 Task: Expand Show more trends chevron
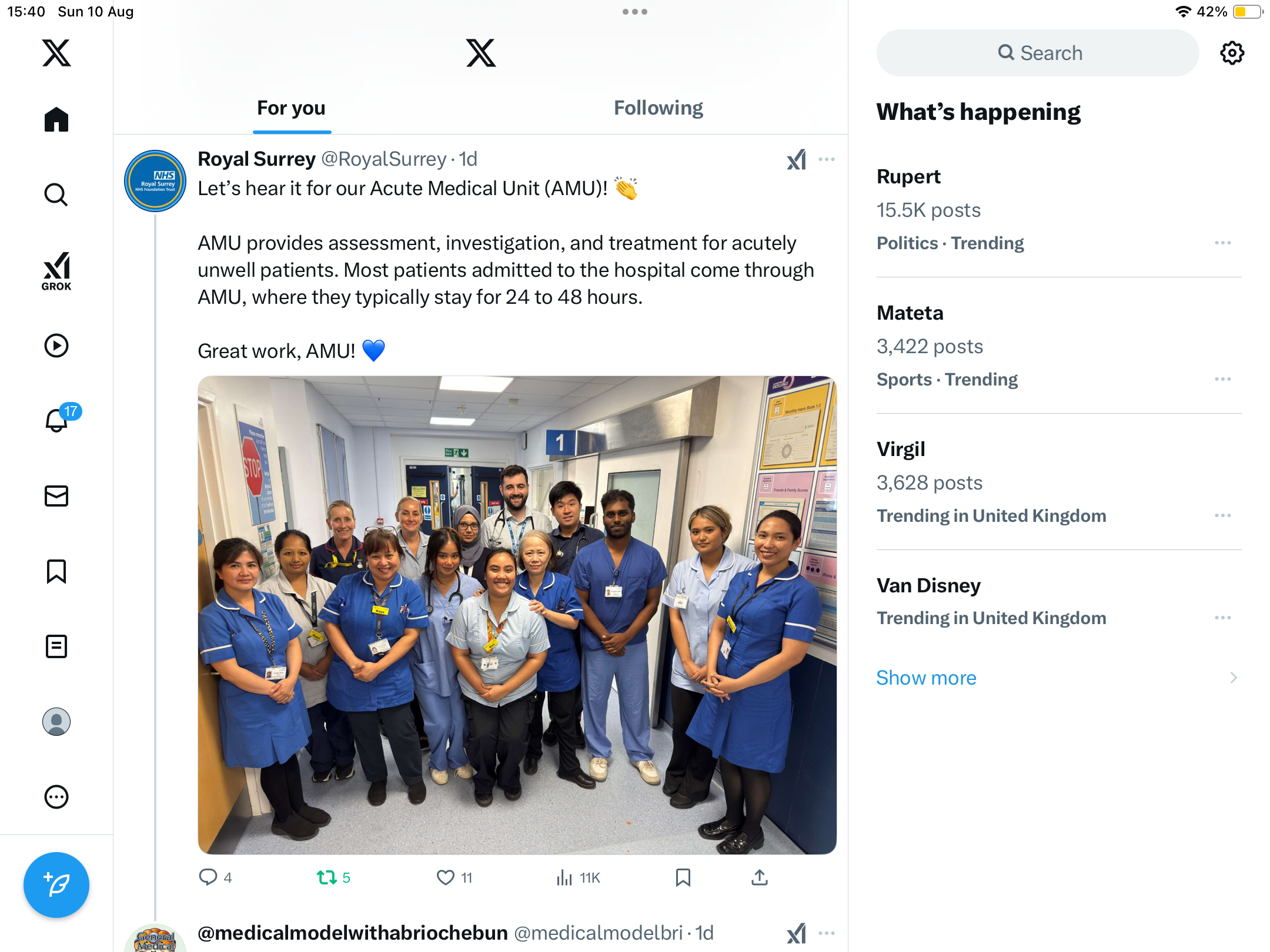click(x=1233, y=678)
